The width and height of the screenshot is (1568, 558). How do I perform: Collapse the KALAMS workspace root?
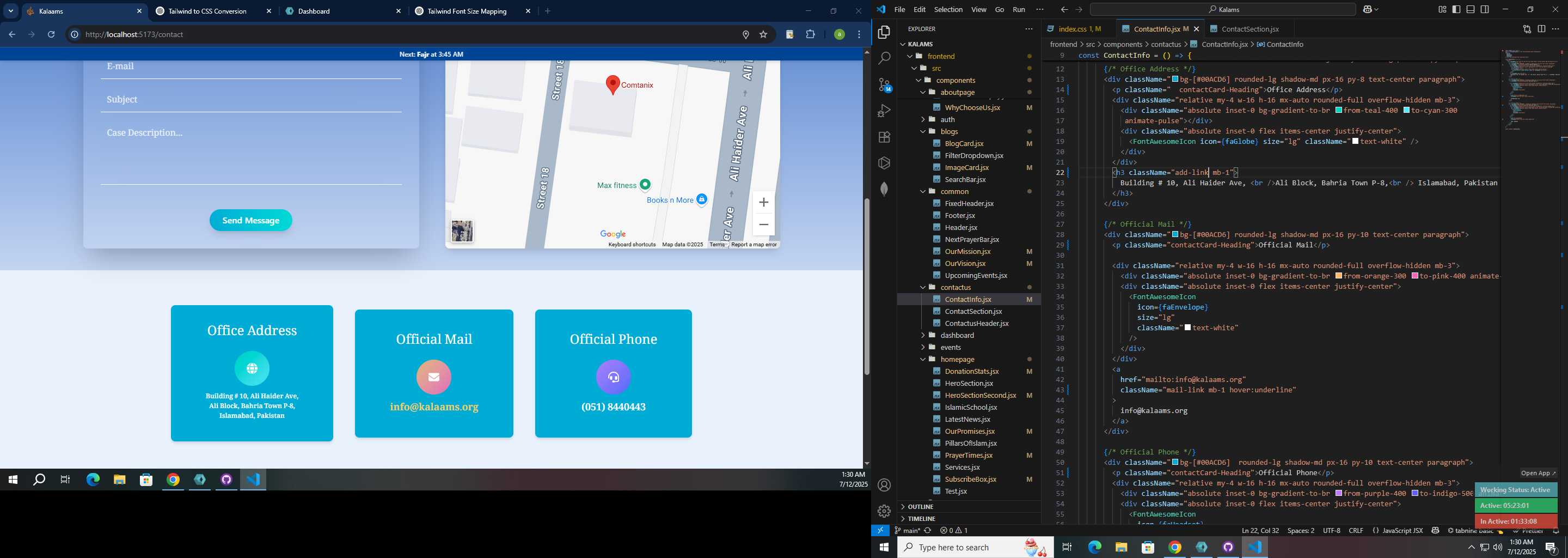[903, 44]
